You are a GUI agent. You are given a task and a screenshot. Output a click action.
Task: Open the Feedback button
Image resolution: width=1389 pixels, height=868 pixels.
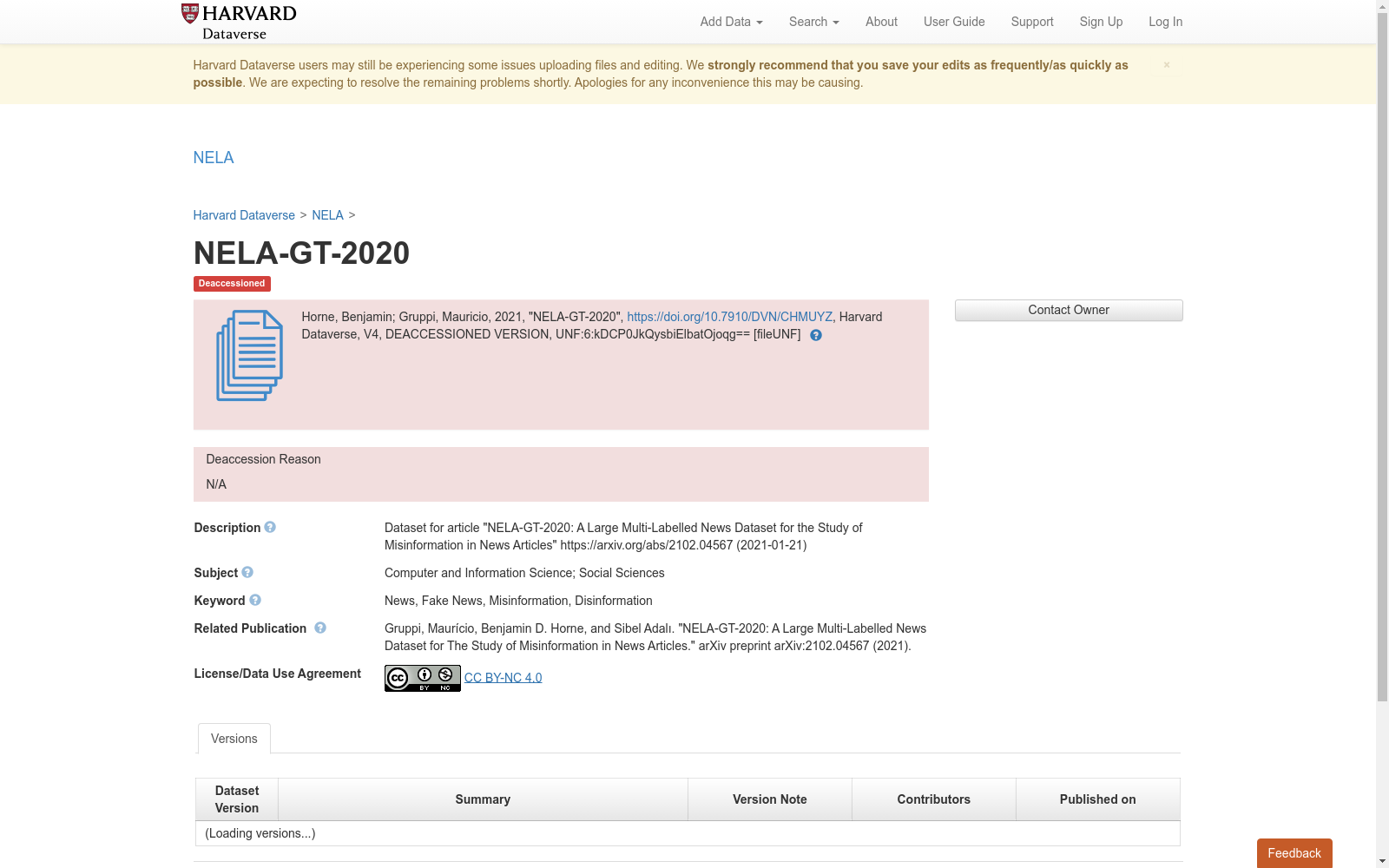tap(1294, 853)
